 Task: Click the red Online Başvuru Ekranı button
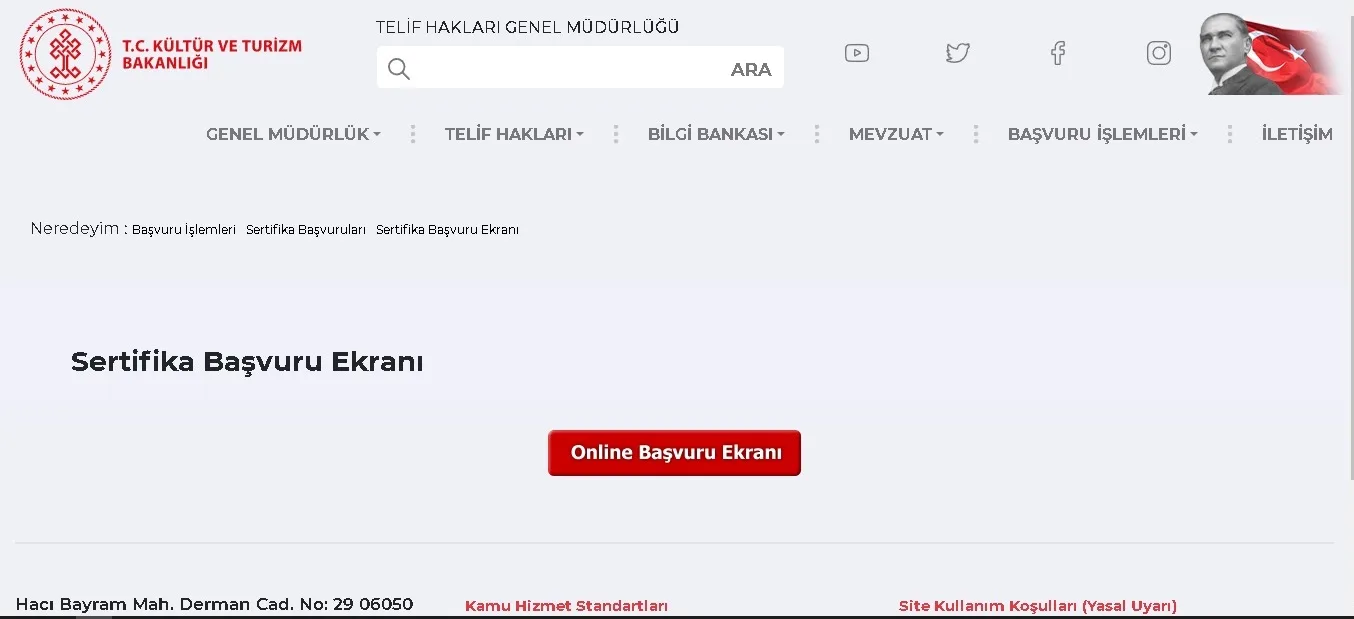(675, 453)
